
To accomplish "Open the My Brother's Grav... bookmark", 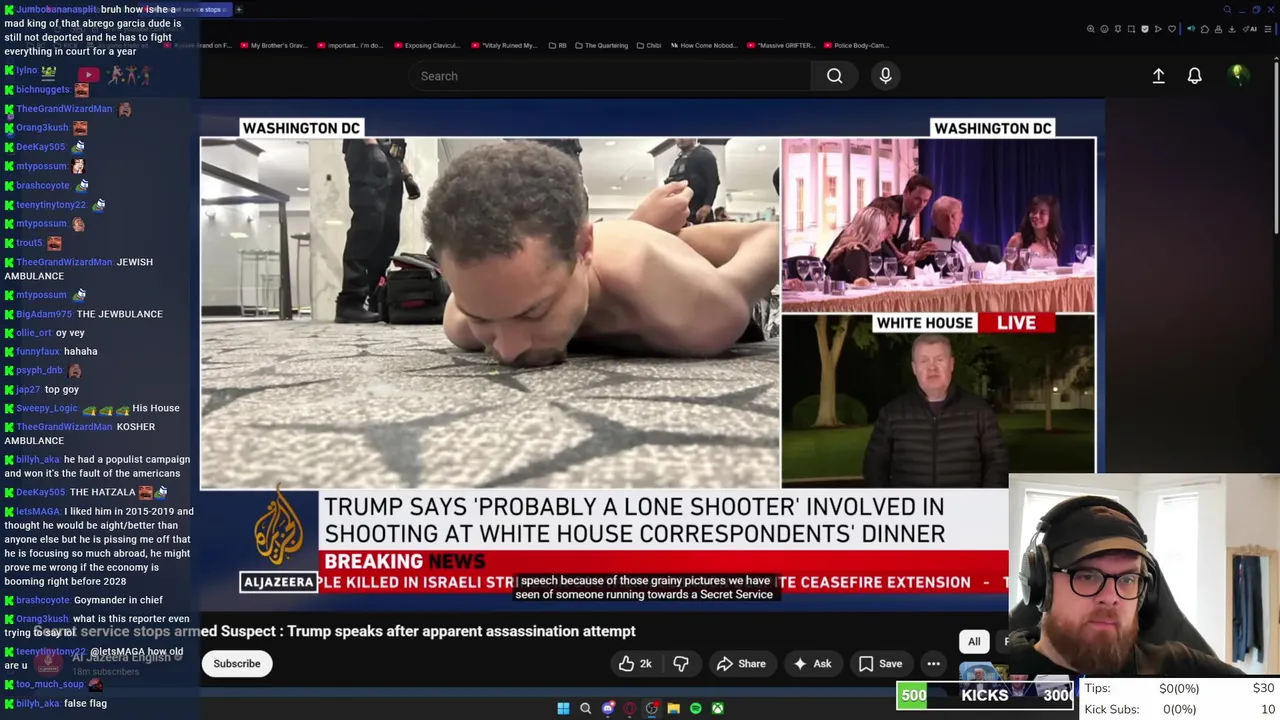I will pyautogui.click(x=273, y=45).
